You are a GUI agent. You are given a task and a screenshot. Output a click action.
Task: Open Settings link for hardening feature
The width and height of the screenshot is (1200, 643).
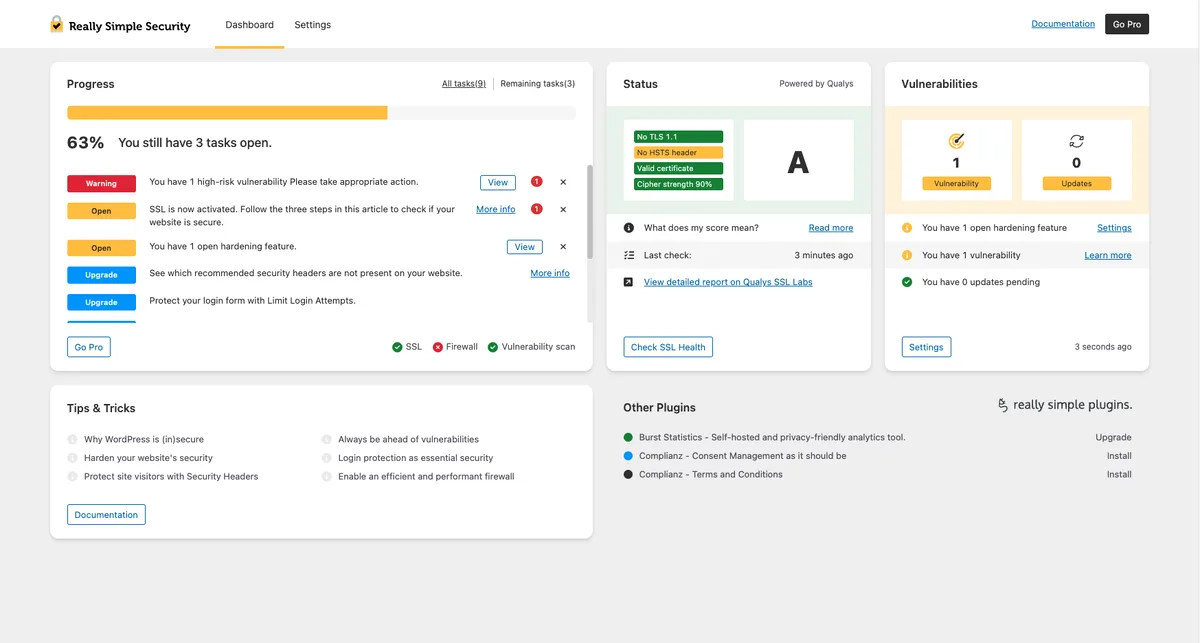coord(1114,228)
